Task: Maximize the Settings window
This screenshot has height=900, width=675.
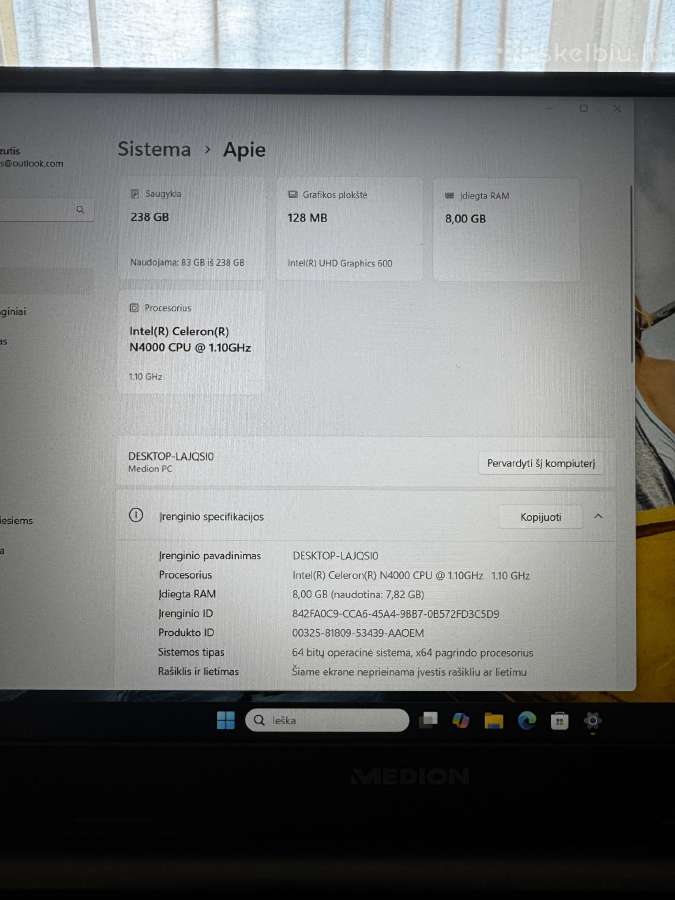Action: tap(584, 108)
